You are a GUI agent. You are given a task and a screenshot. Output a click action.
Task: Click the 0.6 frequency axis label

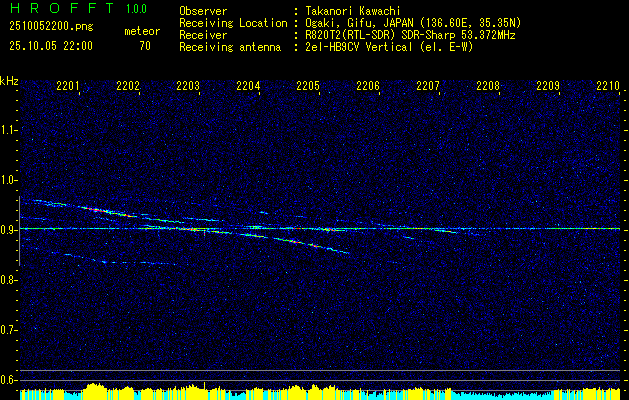click(x=9, y=380)
